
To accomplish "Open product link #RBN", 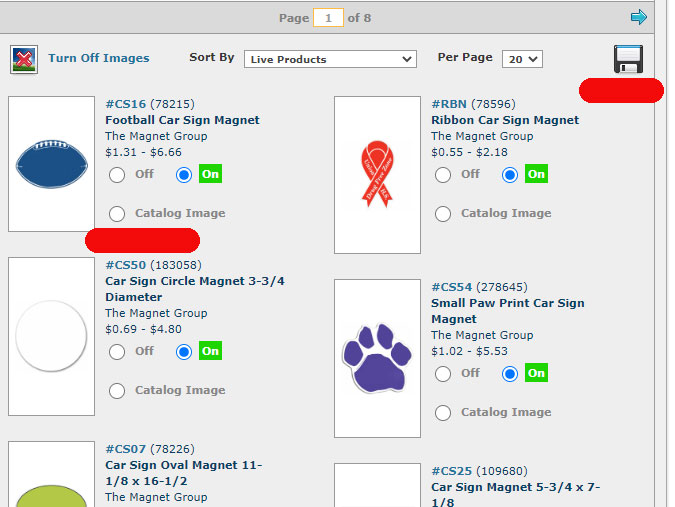I will click(449, 104).
